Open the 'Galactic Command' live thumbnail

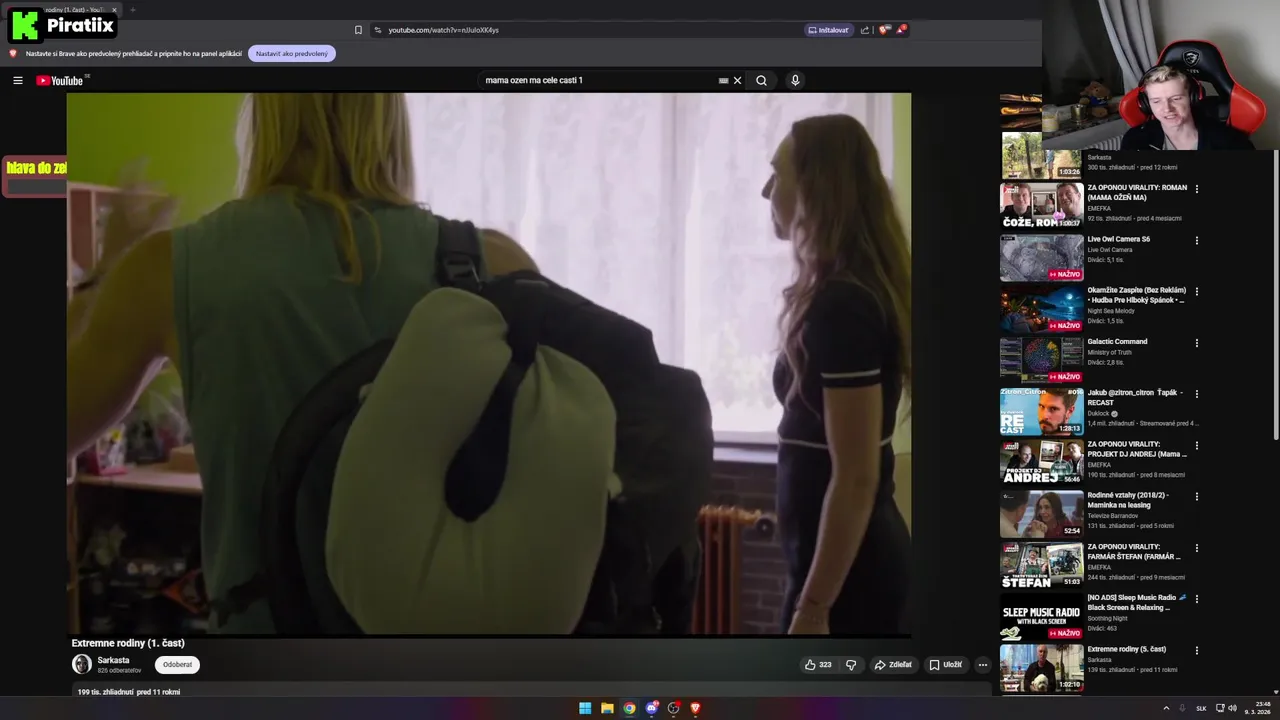click(x=1042, y=360)
